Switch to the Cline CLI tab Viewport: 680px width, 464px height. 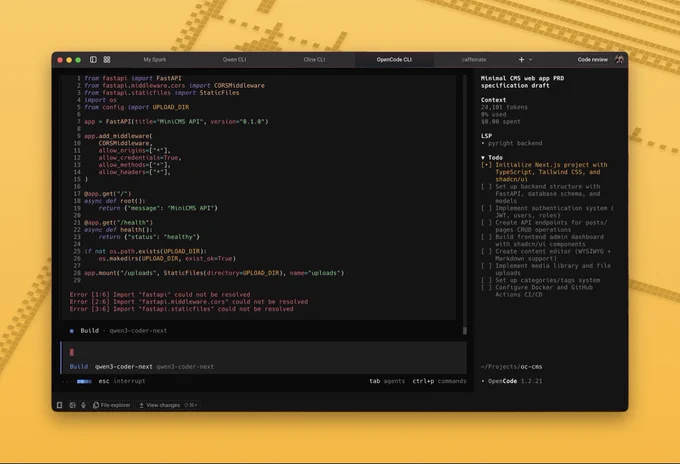[x=314, y=59]
